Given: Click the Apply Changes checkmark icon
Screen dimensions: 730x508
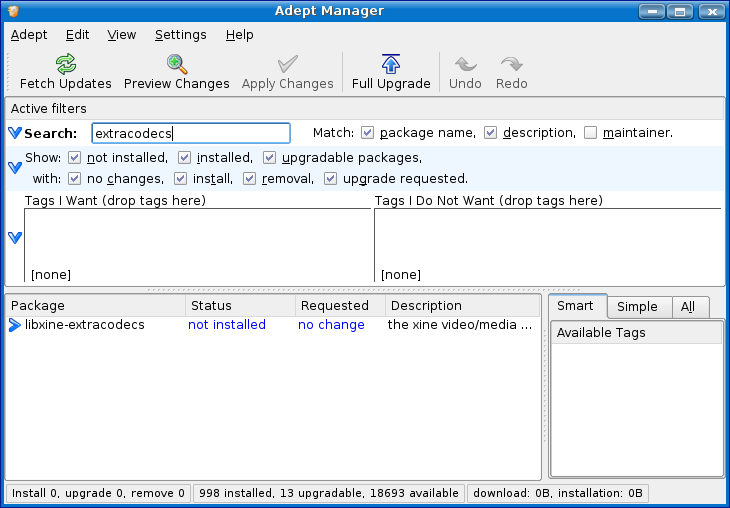Looking at the screenshot, I should pos(287,64).
